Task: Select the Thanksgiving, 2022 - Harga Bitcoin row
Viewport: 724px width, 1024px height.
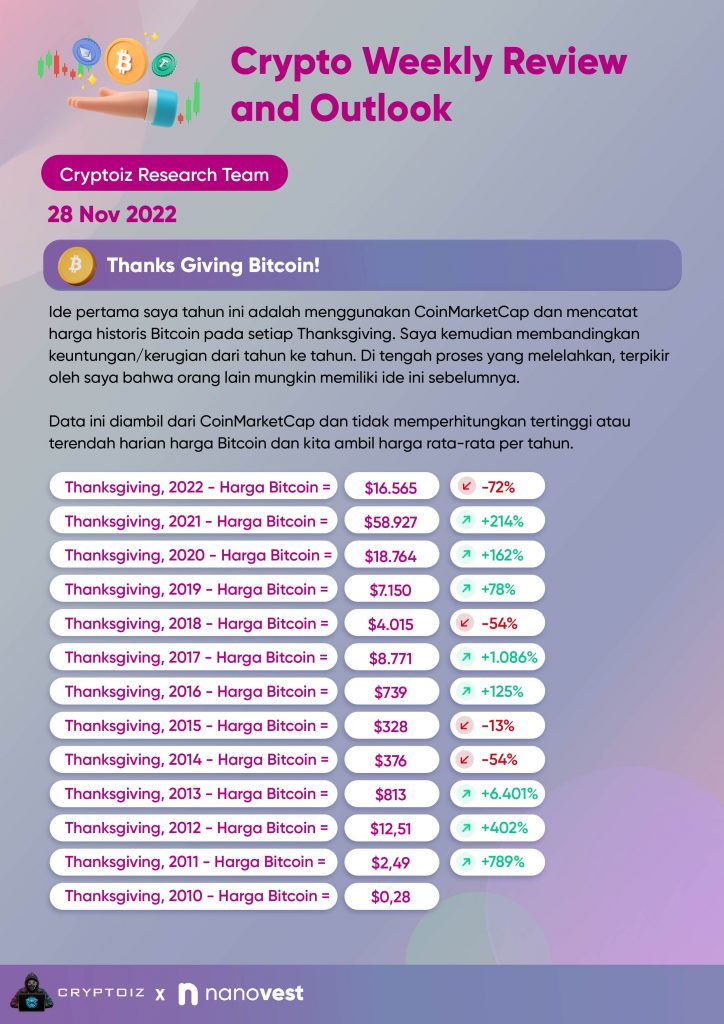Action: tap(193, 487)
